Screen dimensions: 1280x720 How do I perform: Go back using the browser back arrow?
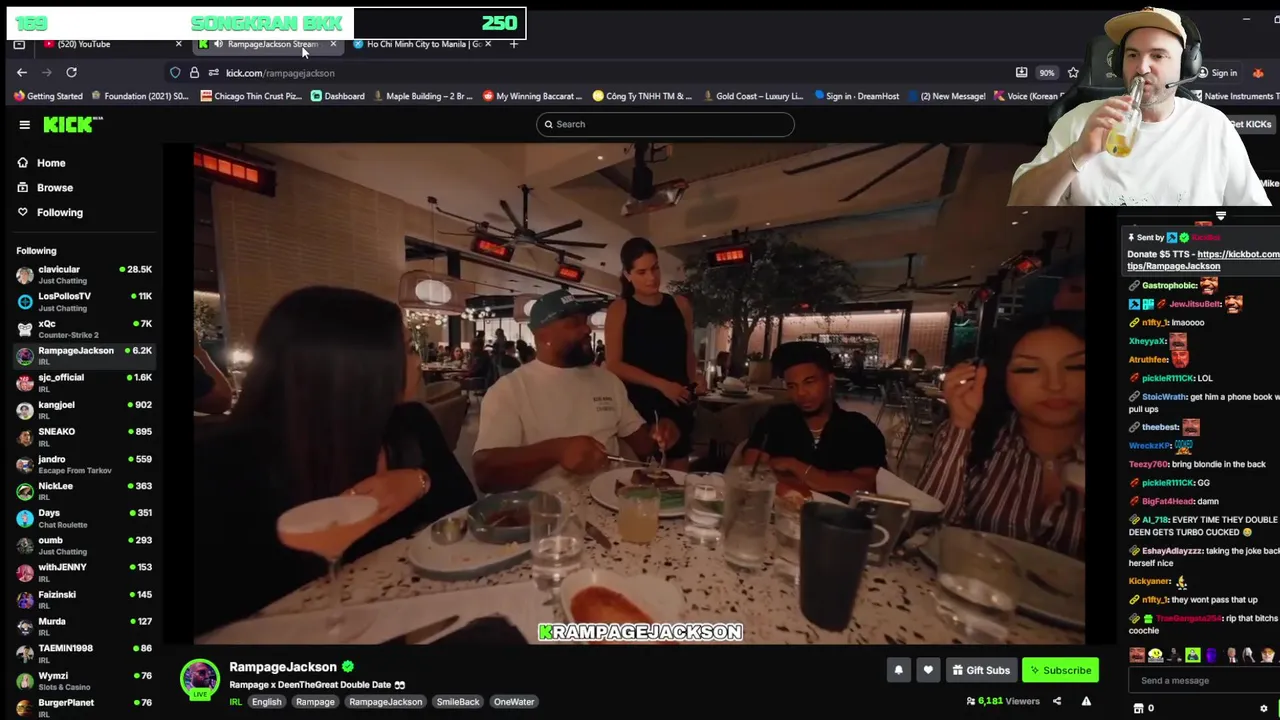click(22, 72)
